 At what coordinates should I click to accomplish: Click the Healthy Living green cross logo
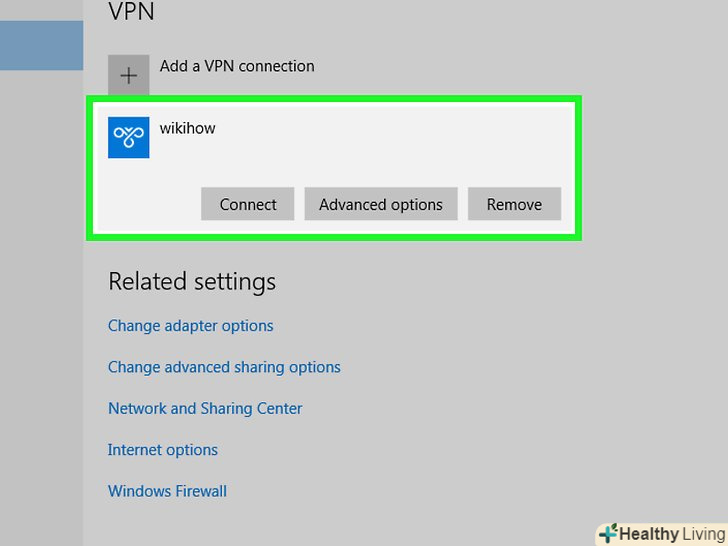pos(607,534)
